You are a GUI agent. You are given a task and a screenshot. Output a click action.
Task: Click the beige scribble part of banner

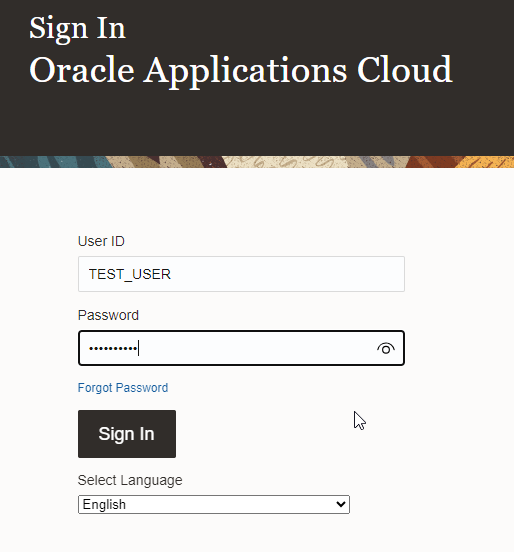[x=289, y=162]
